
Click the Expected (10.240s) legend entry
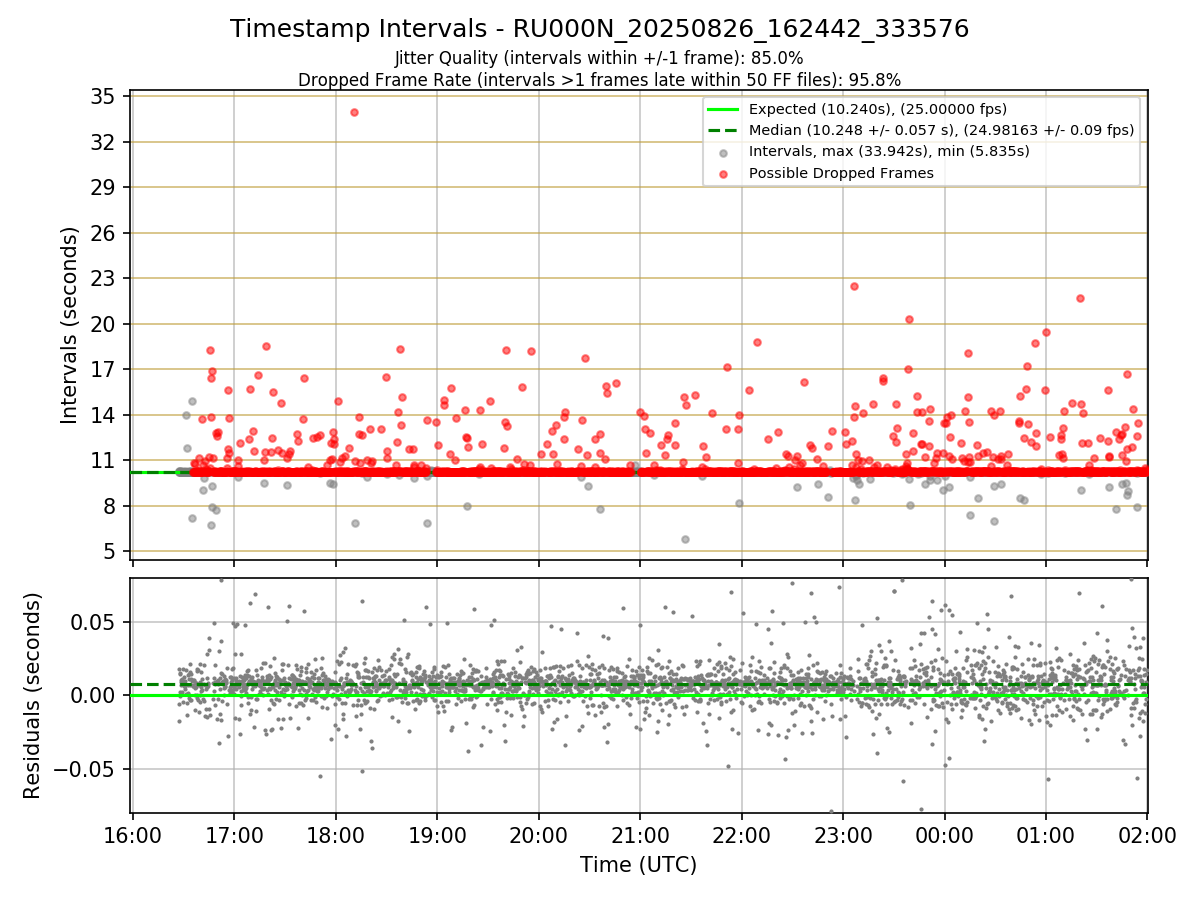(878, 109)
